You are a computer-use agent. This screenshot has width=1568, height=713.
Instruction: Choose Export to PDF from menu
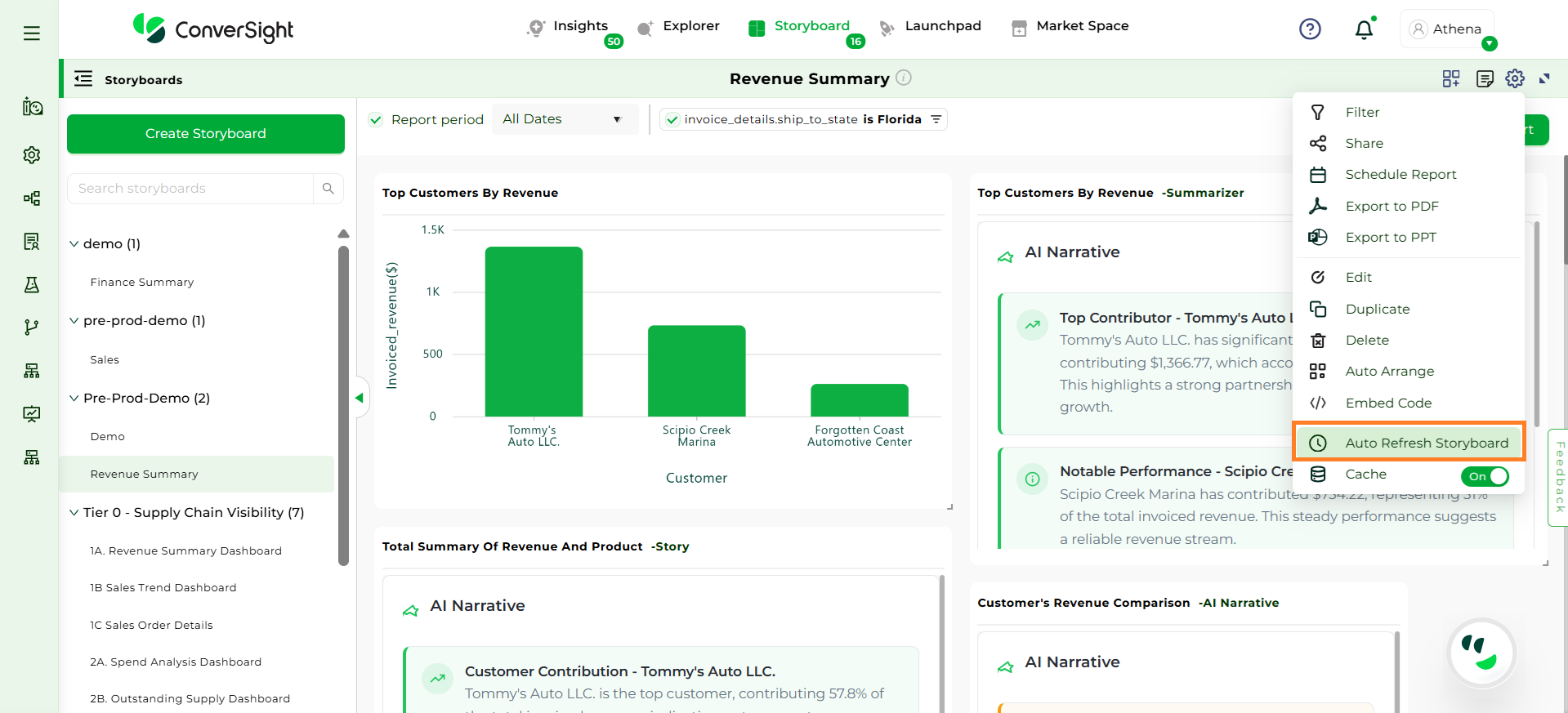point(1392,206)
